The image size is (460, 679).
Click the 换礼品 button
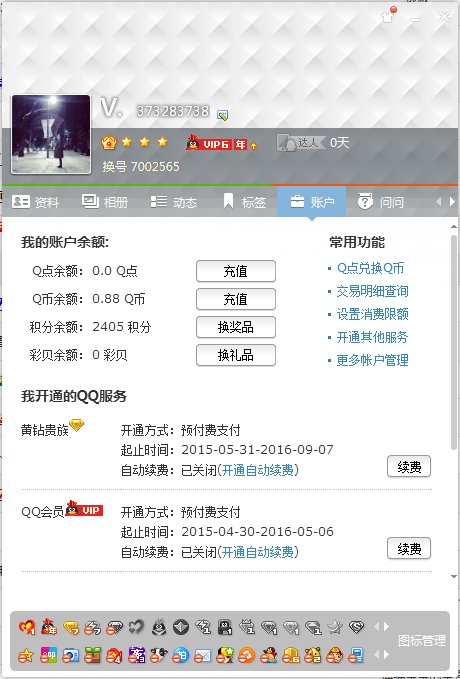coord(236,356)
